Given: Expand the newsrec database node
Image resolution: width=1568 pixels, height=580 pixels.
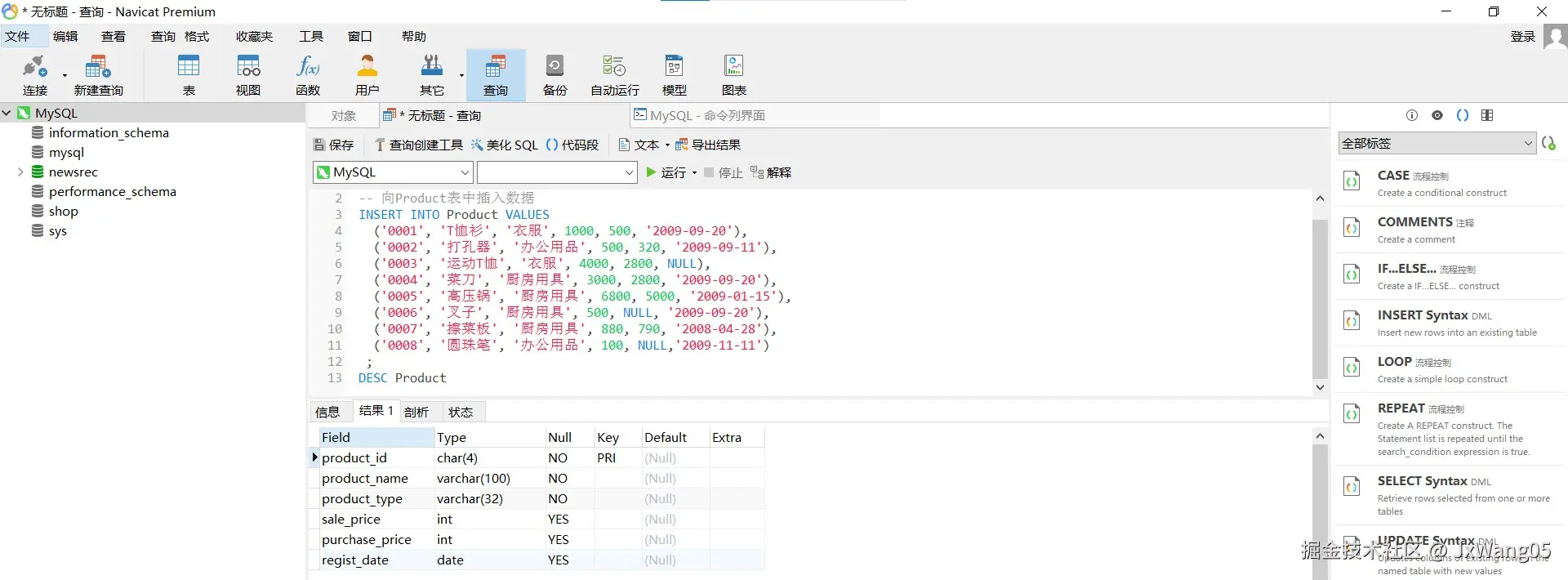Looking at the screenshot, I should [20, 172].
